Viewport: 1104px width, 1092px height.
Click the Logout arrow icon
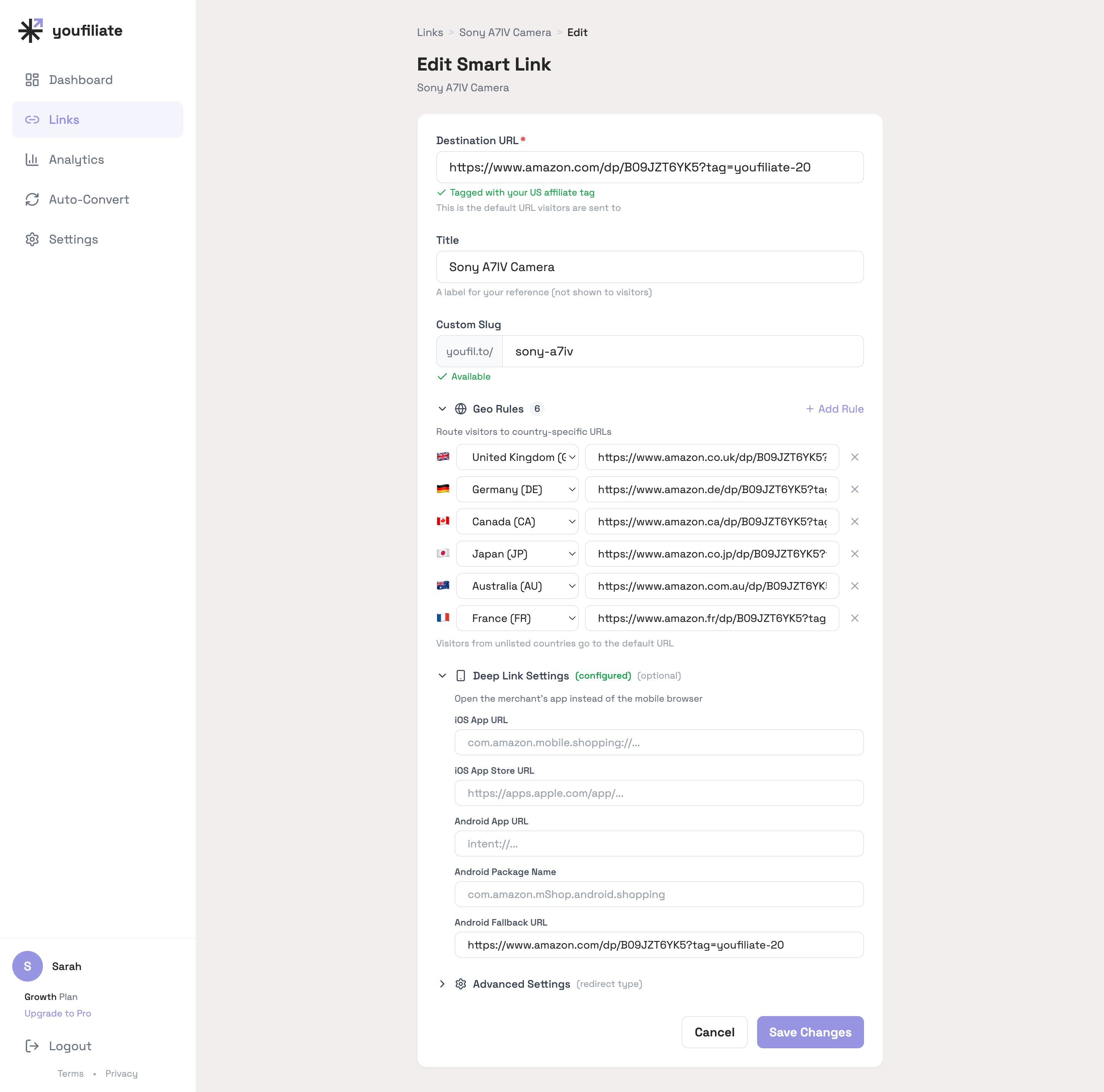(32, 1046)
